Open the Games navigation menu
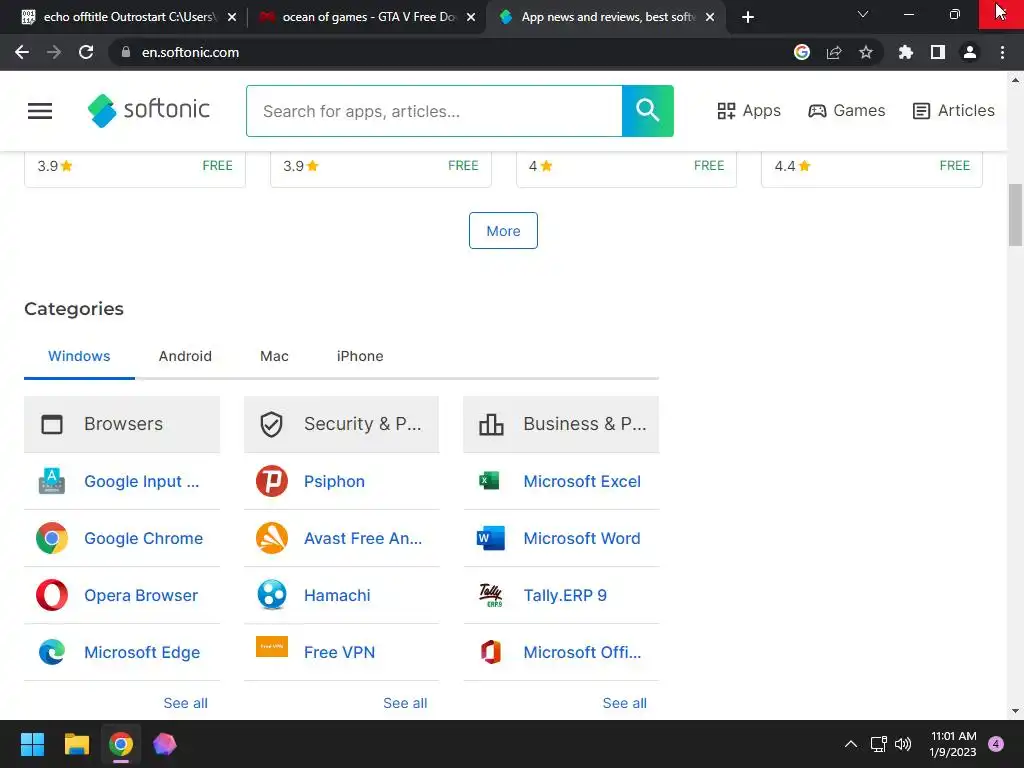The height and width of the screenshot is (768, 1024). coord(846,110)
